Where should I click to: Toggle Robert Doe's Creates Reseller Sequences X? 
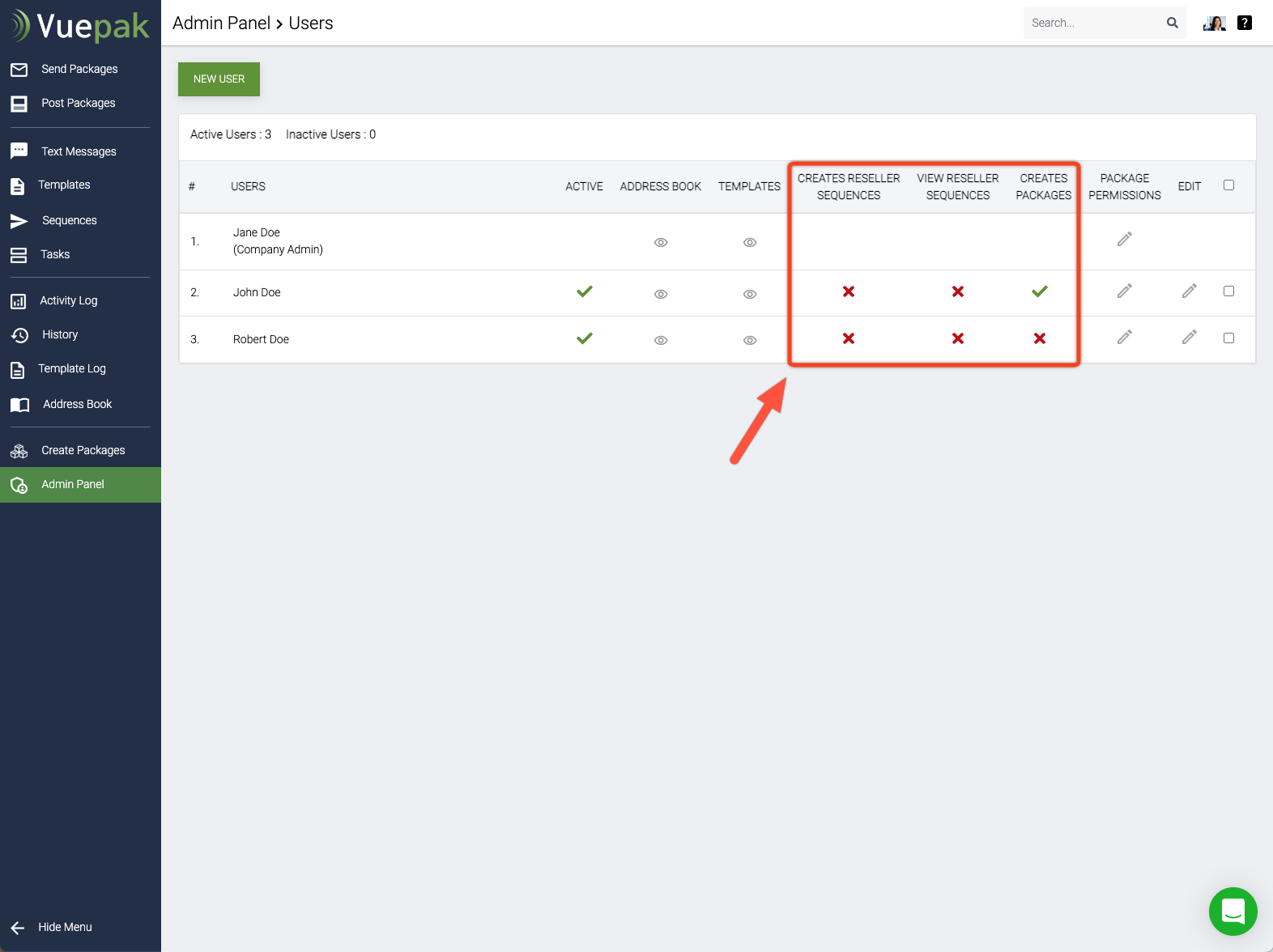pos(849,338)
